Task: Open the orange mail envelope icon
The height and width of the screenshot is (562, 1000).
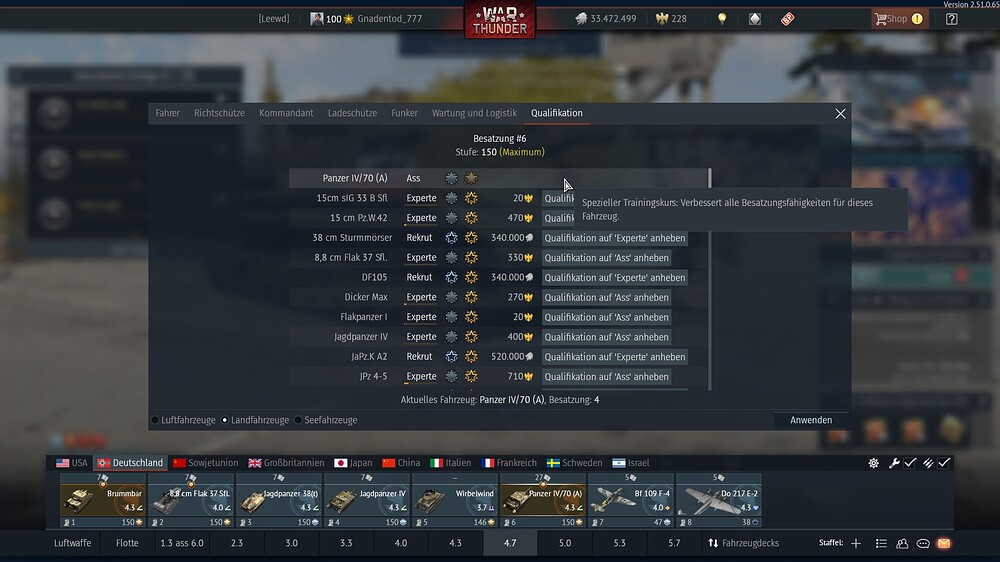Action: (944, 544)
